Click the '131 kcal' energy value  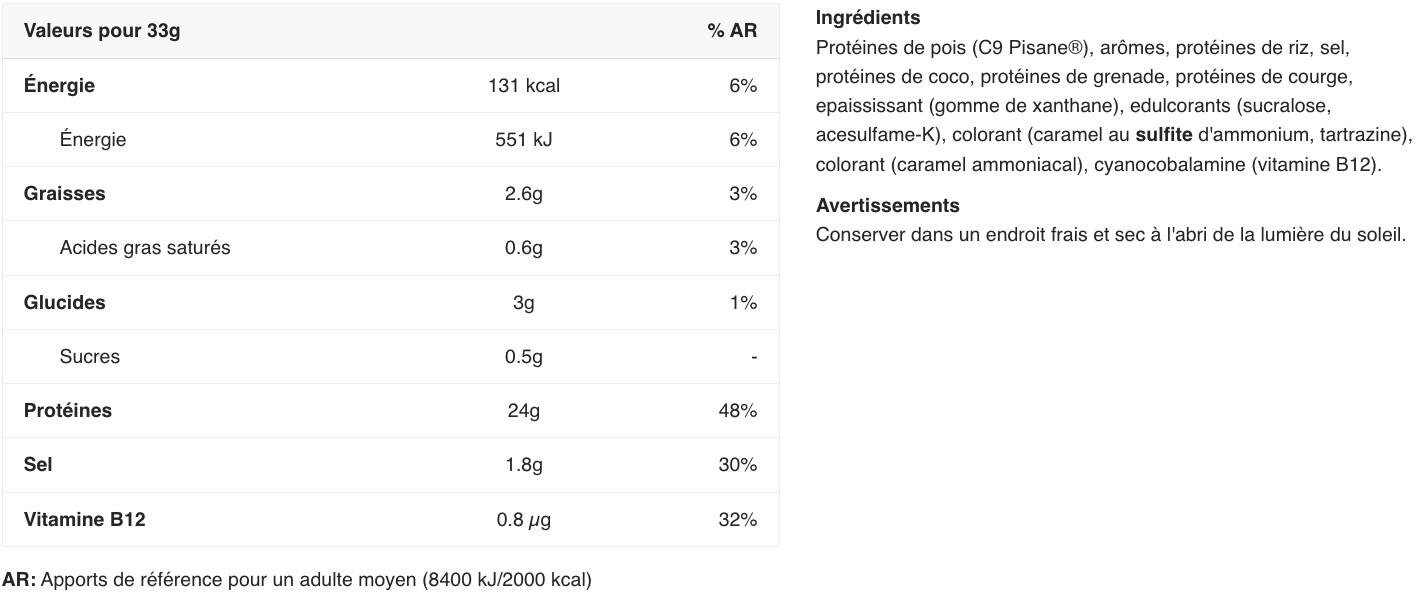pyautogui.click(x=523, y=86)
